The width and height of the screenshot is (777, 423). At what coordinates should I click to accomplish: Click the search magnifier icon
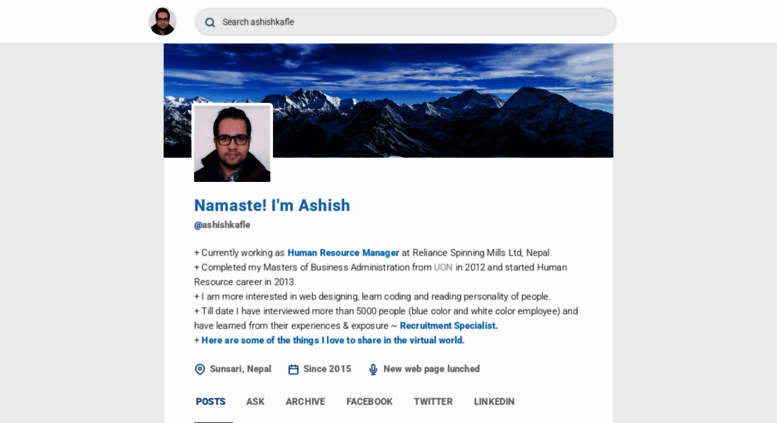click(210, 22)
